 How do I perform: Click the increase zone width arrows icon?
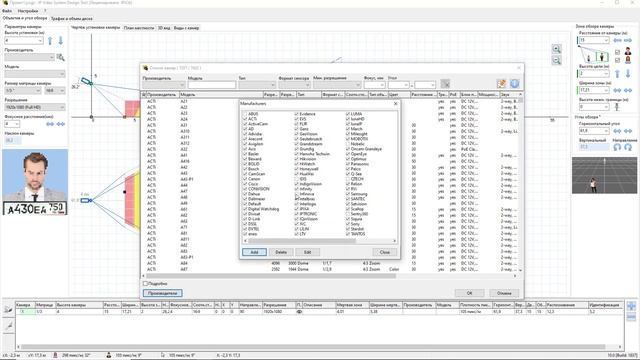point(628,90)
